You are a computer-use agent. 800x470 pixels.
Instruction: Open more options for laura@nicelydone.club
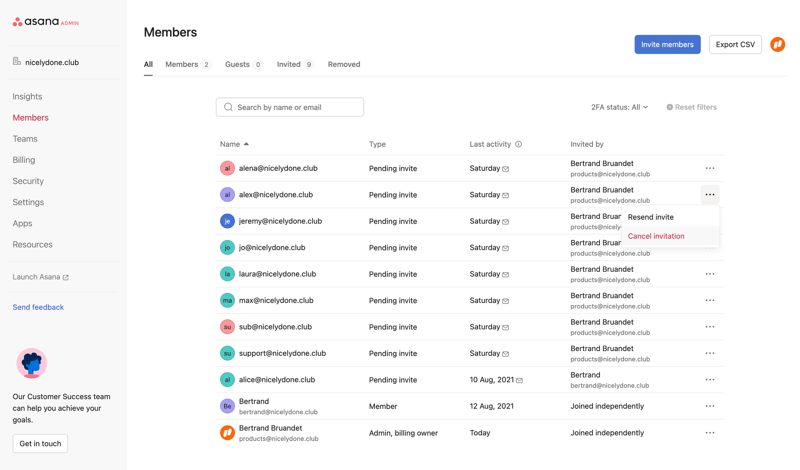click(x=710, y=274)
